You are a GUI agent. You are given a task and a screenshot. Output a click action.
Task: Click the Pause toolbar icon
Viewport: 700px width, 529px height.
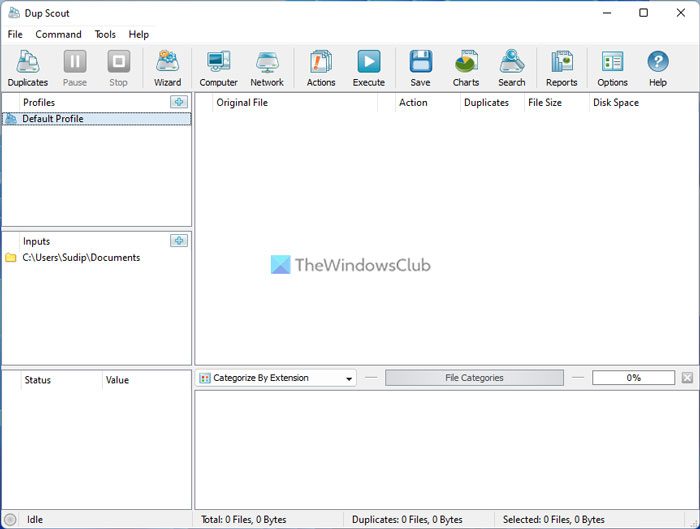tap(75, 68)
